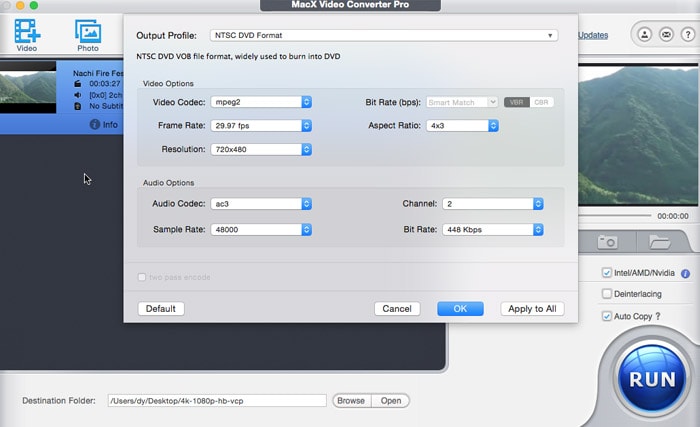Open the Aspect Ratio 4x3 dropdown

[462, 126]
